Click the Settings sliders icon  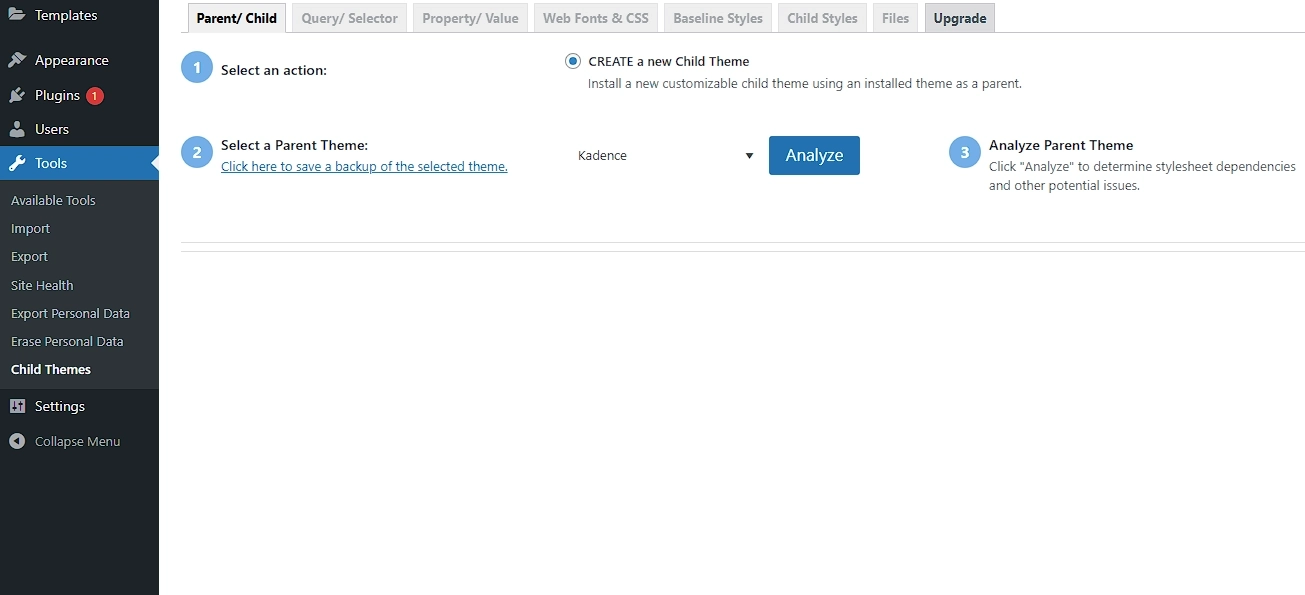17,406
